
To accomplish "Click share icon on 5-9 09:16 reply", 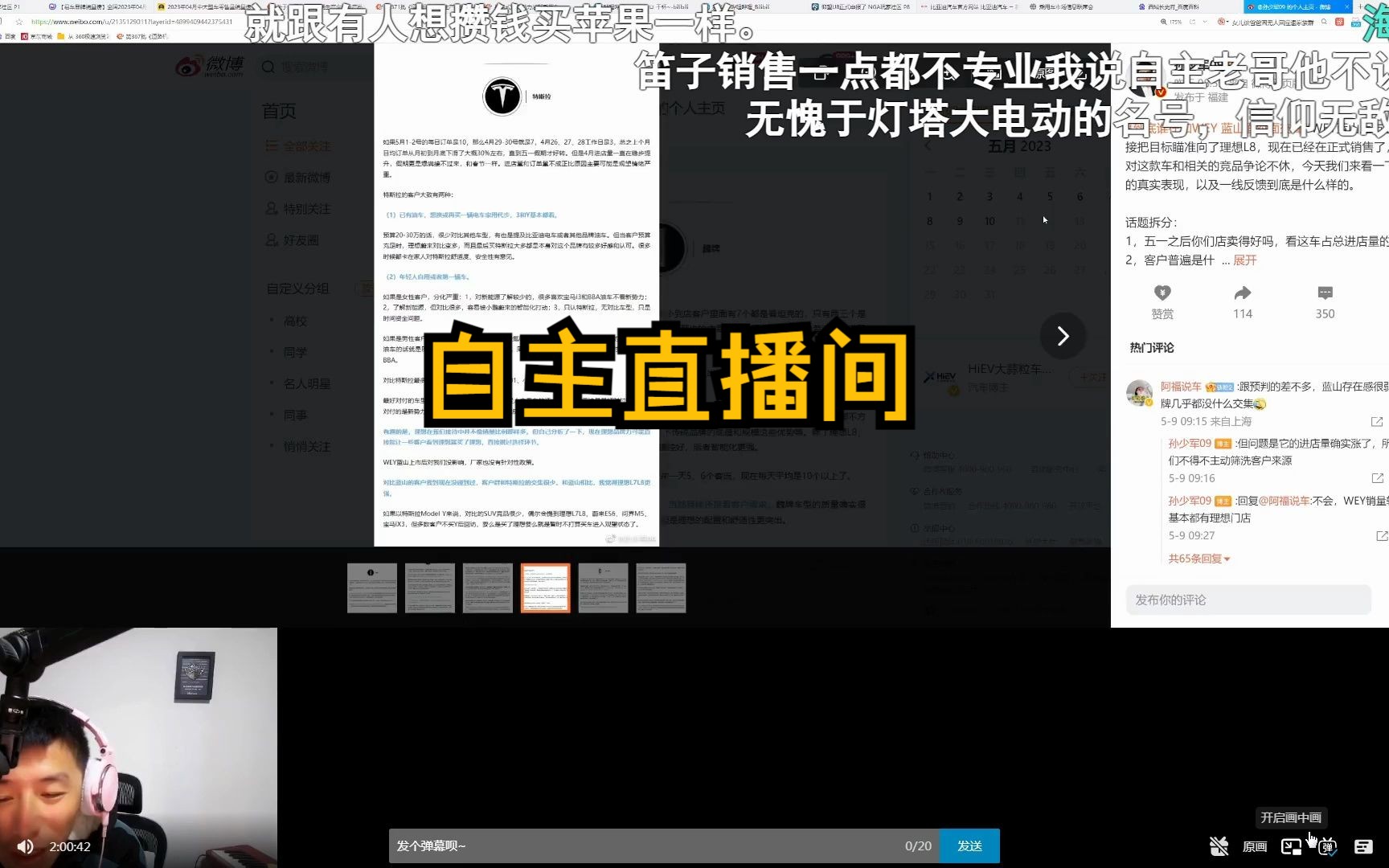I will [x=1377, y=478].
